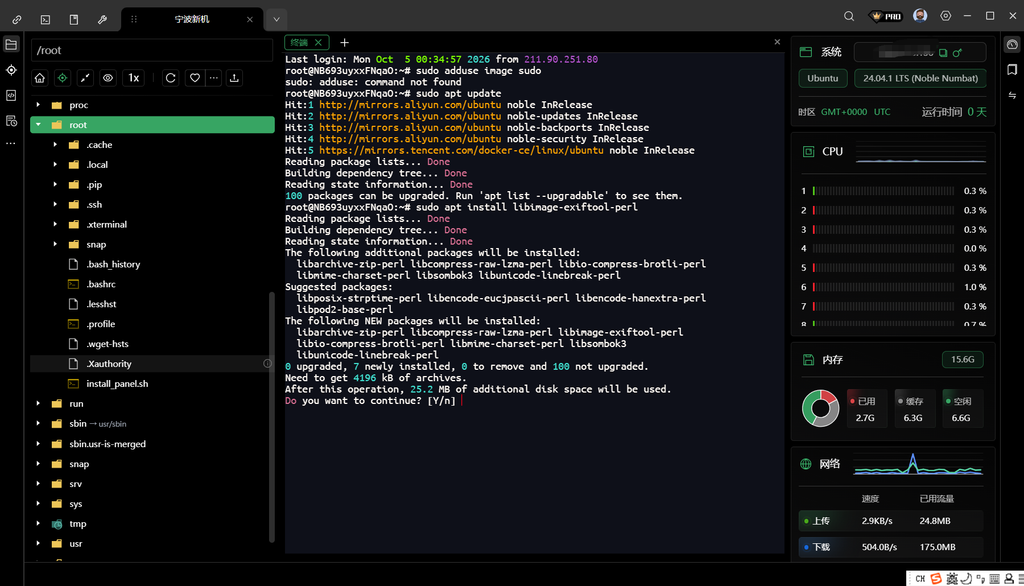Open the user avatar profile
The height and width of the screenshot is (586, 1024).
click(920, 16)
